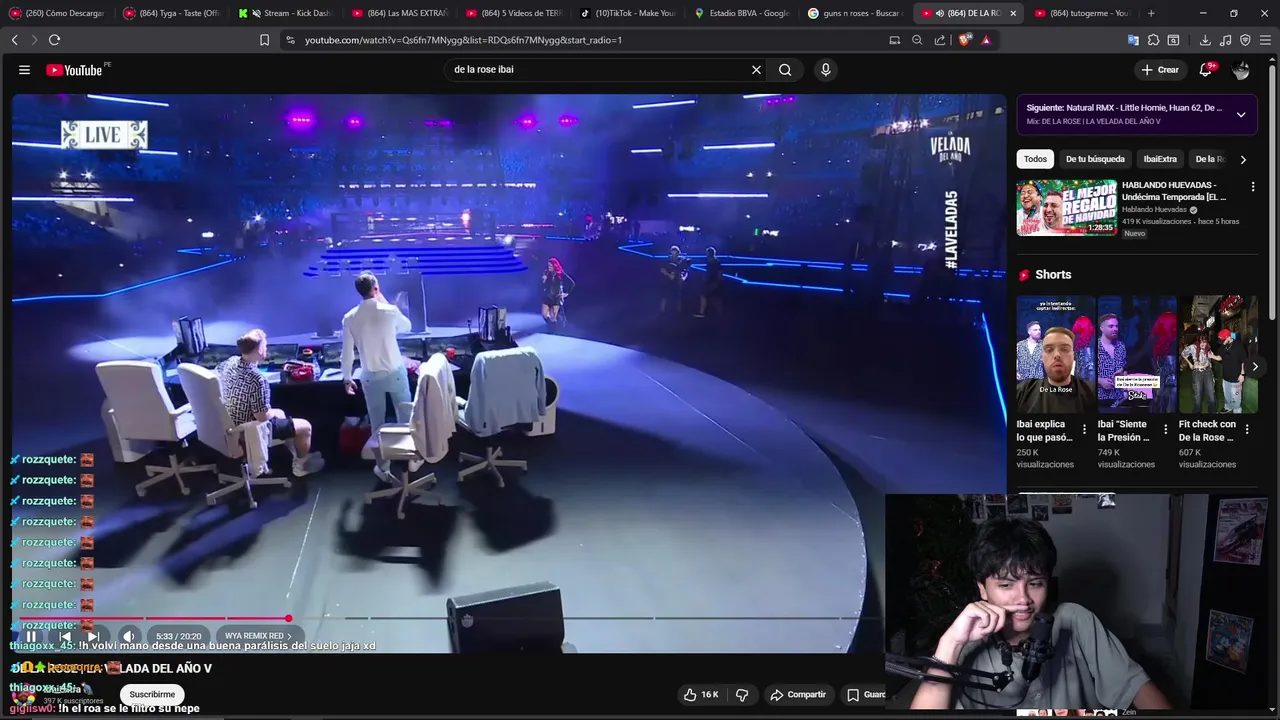Screen dimensions: 1280x720
Task: Show more filter chips with right arrow
Action: [1243, 159]
